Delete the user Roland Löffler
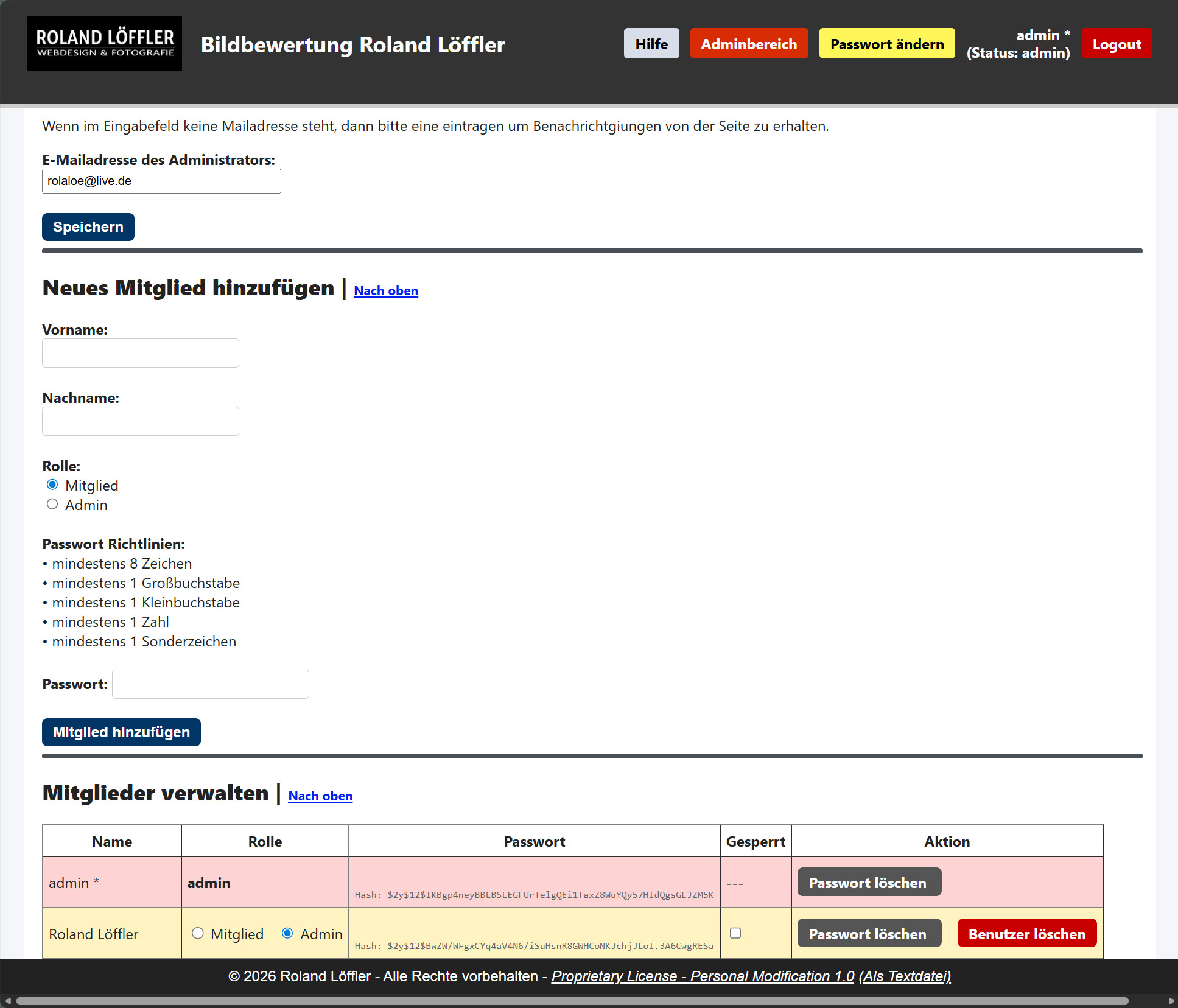The image size is (1178, 1008). pos(1026,933)
